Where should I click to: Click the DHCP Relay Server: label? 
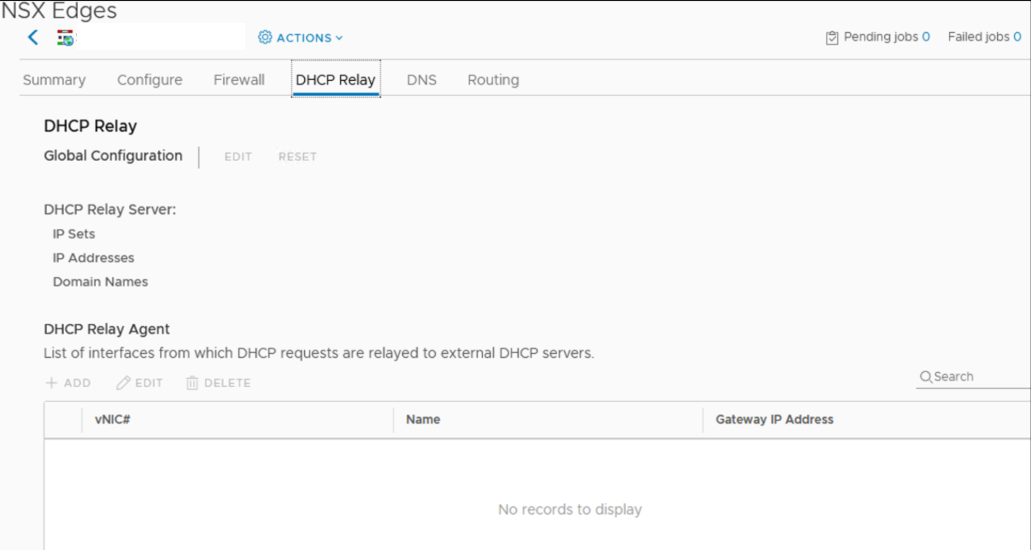click(110, 210)
